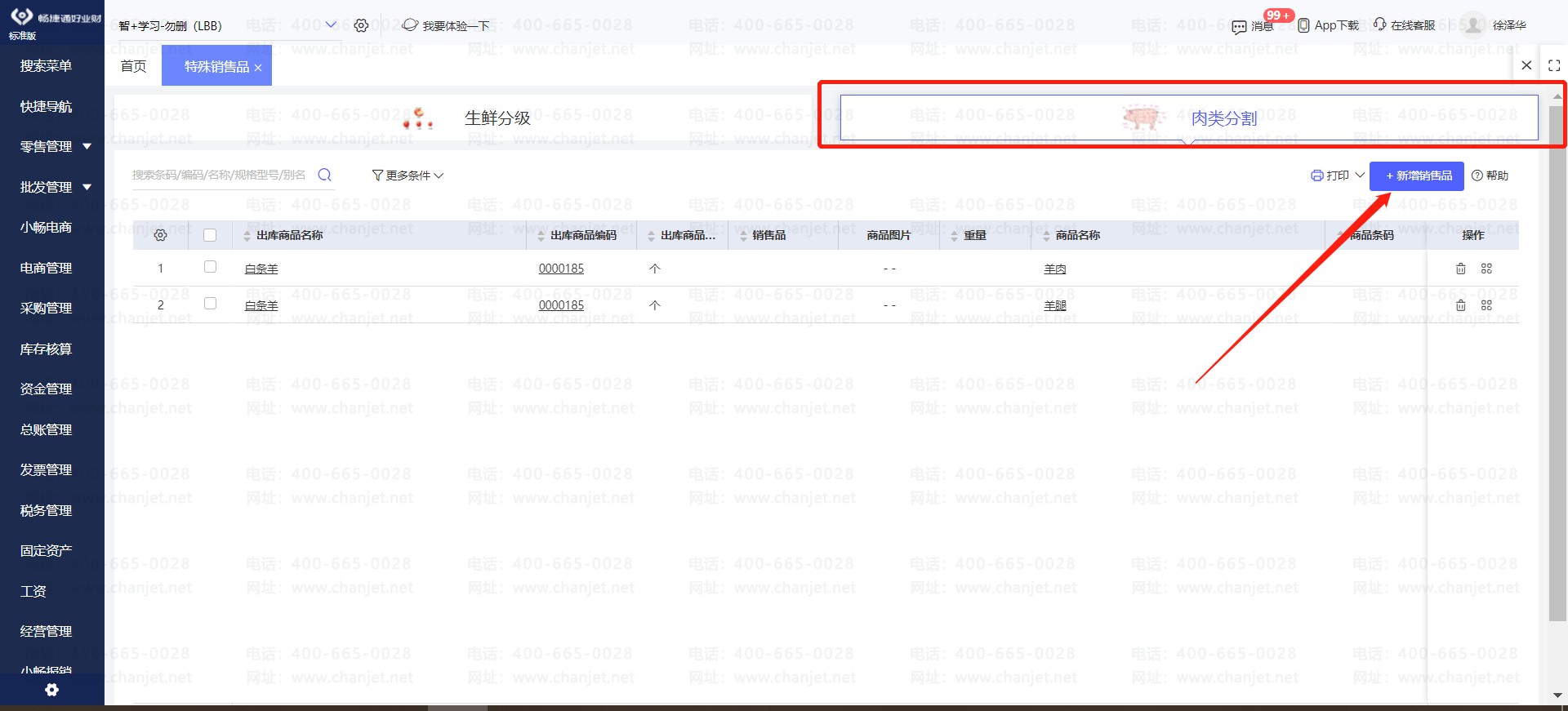The image size is (1568, 711).
Task: Open 资金管理 module
Action: click(x=47, y=389)
